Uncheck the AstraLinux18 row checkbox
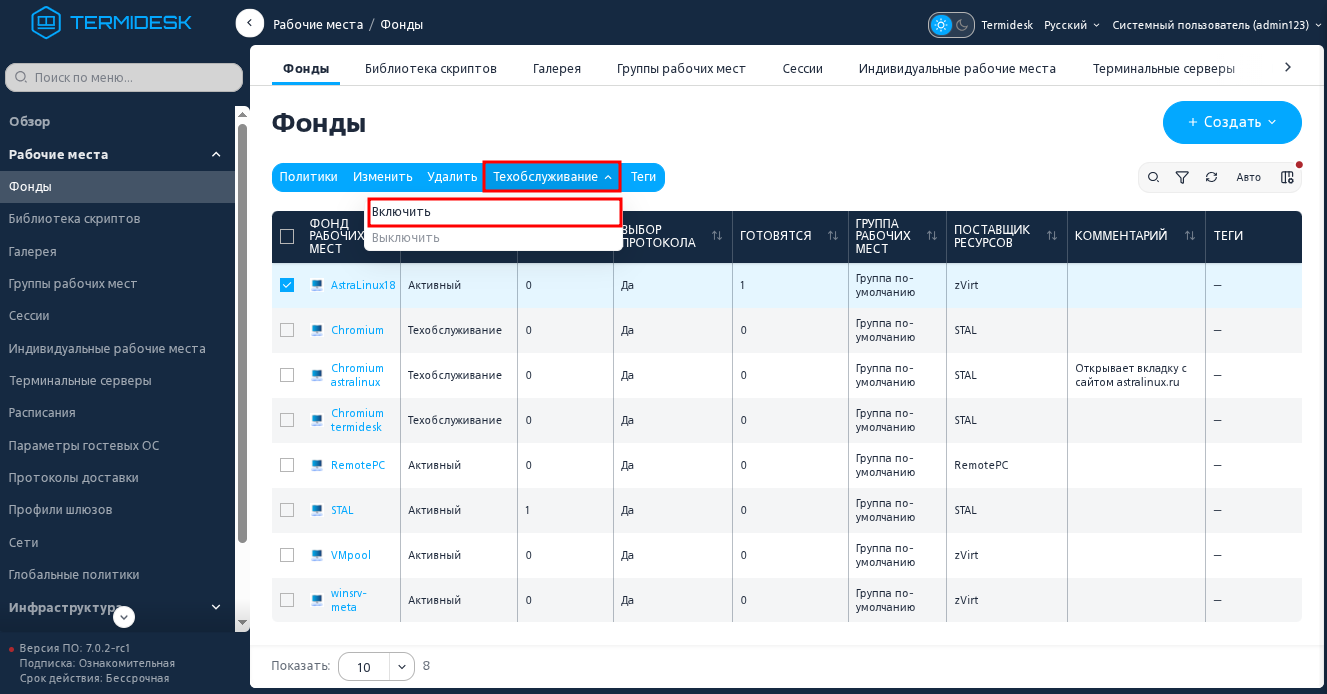The width and height of the screenshot is (1327, 694). click(x=287, y=285)
